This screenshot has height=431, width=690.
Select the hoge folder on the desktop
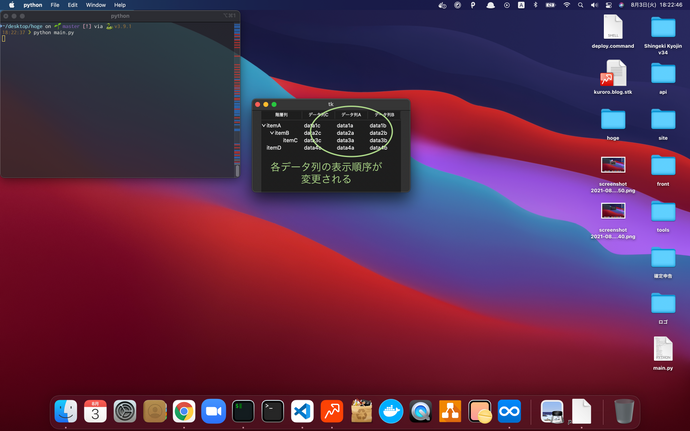[613, 124]
